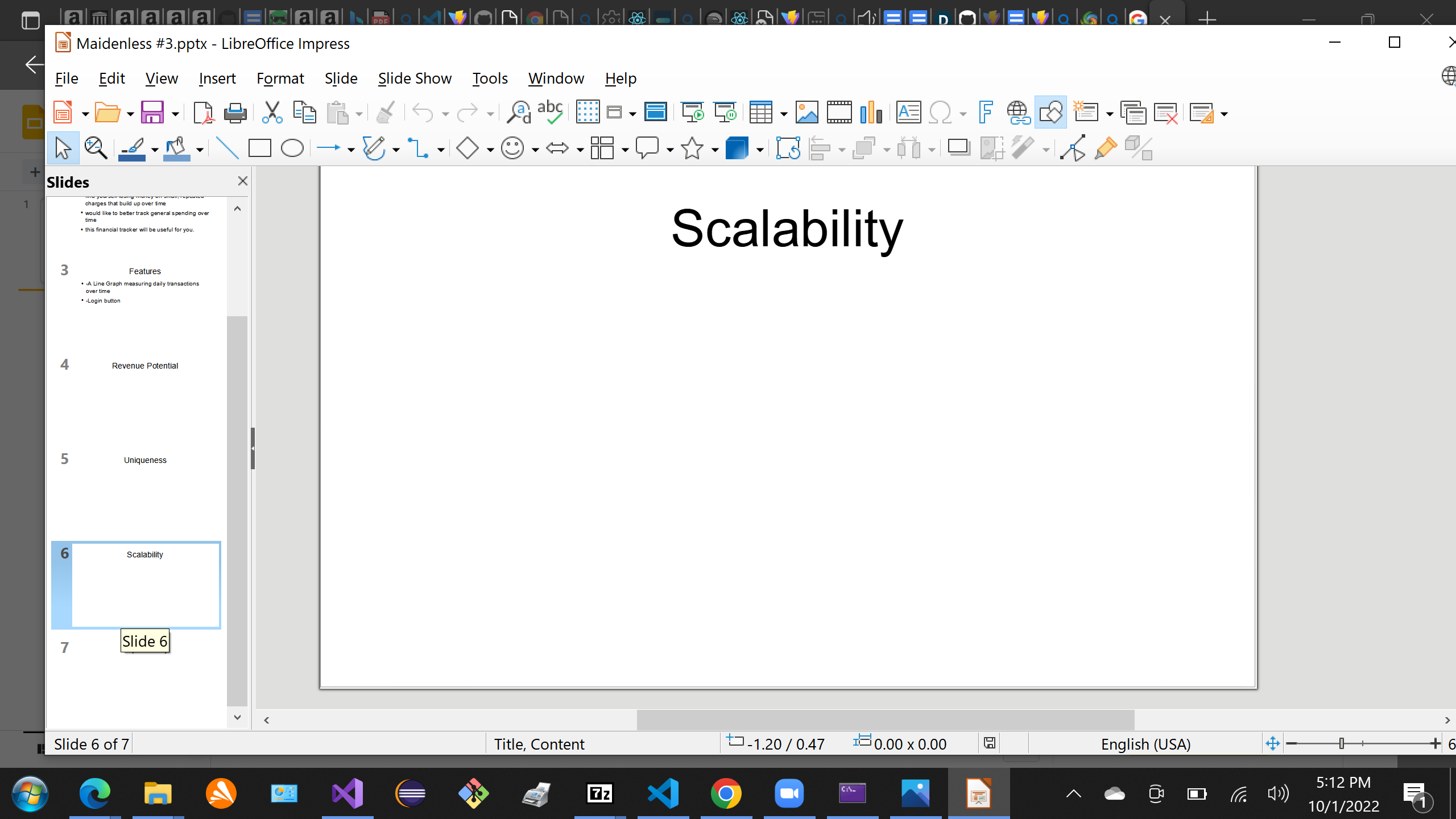
Task: Expand the Stars and Banners dropdown
Action: click(715, 150)
